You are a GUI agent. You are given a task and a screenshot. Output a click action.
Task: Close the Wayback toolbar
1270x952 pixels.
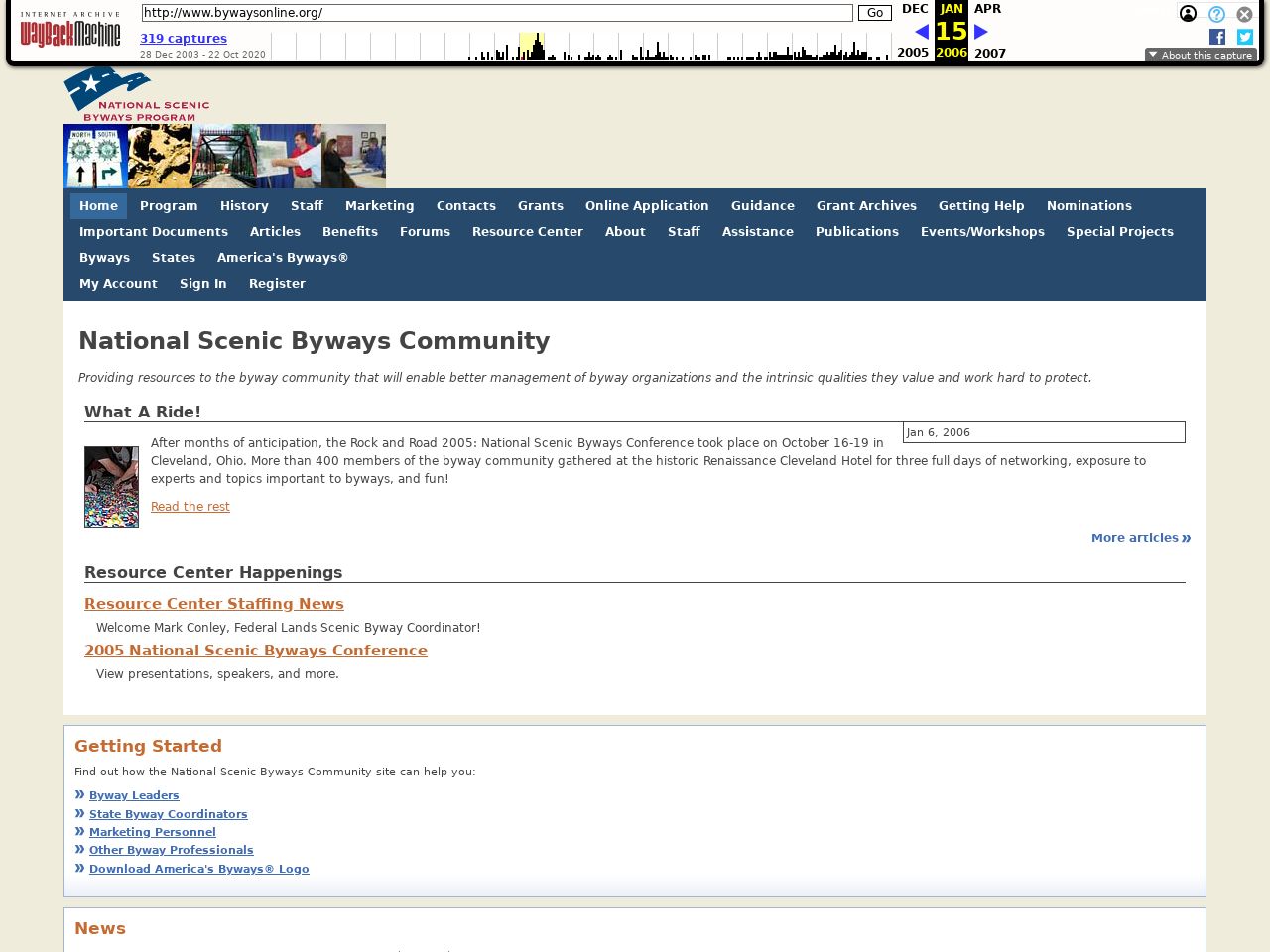(1244, 14)
